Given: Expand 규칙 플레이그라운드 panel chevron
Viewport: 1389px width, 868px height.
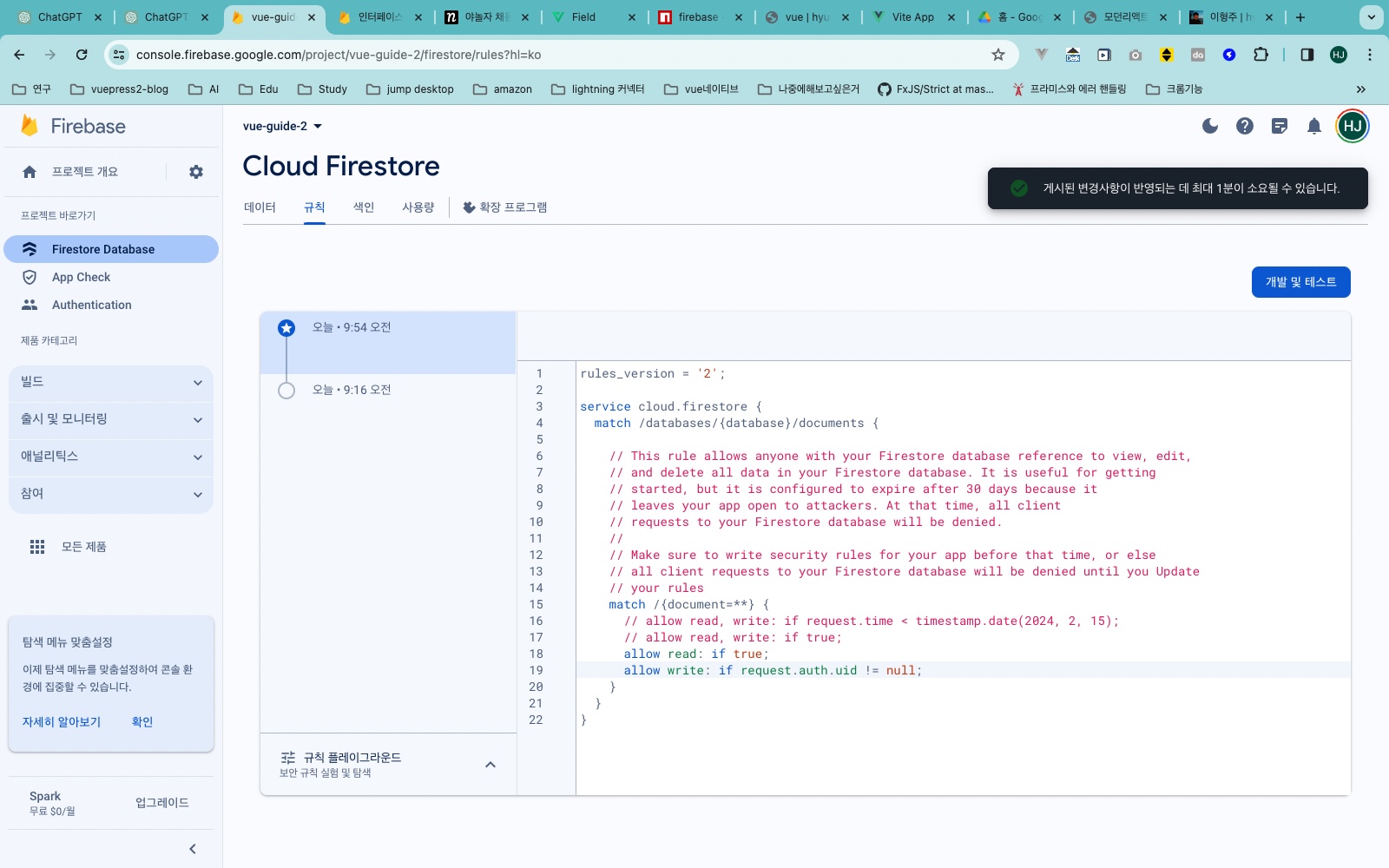Looking at the screenshot, I should (x=490, y=765).
